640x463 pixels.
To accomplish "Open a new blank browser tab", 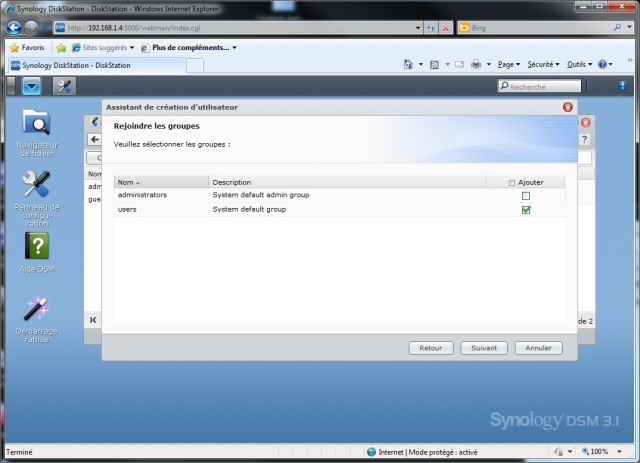I will [x=195, y=66].
